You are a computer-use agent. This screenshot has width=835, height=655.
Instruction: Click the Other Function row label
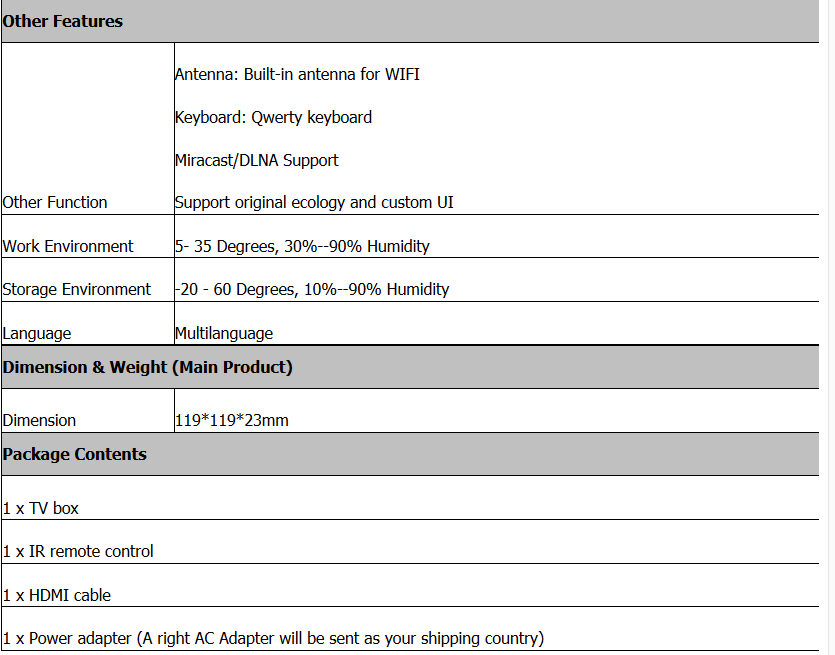[55, 202]
